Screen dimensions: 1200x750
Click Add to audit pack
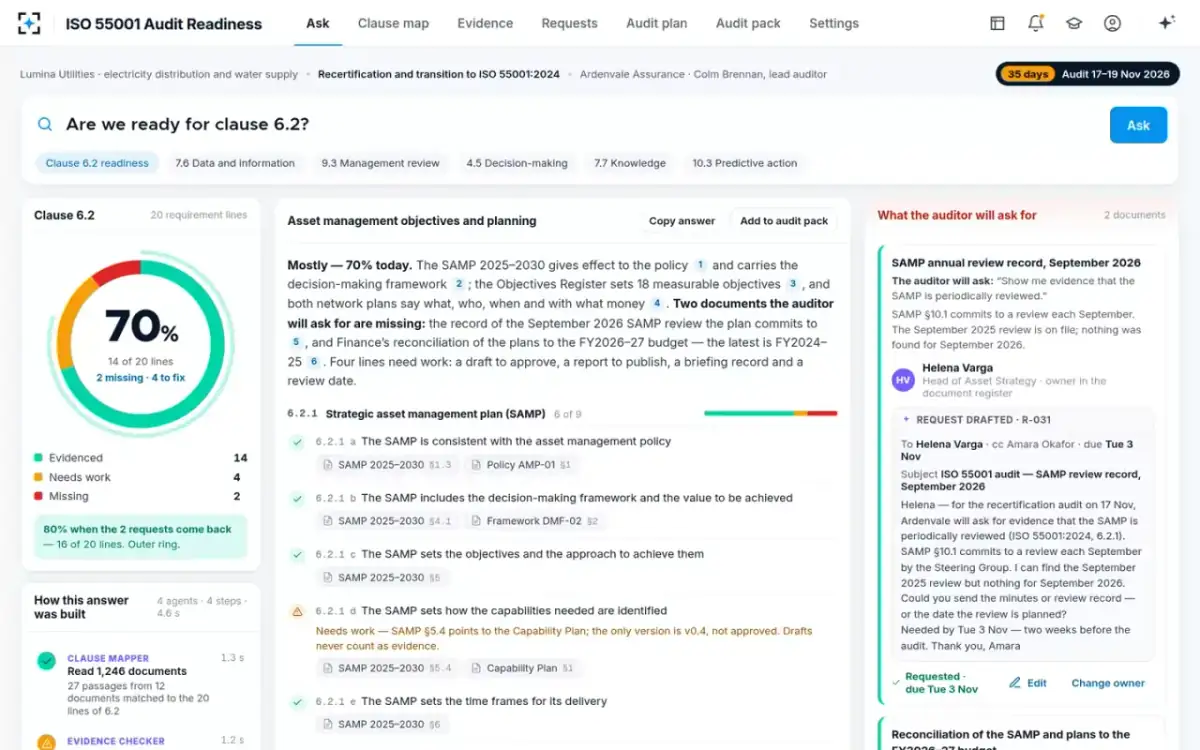pos(784,221)
